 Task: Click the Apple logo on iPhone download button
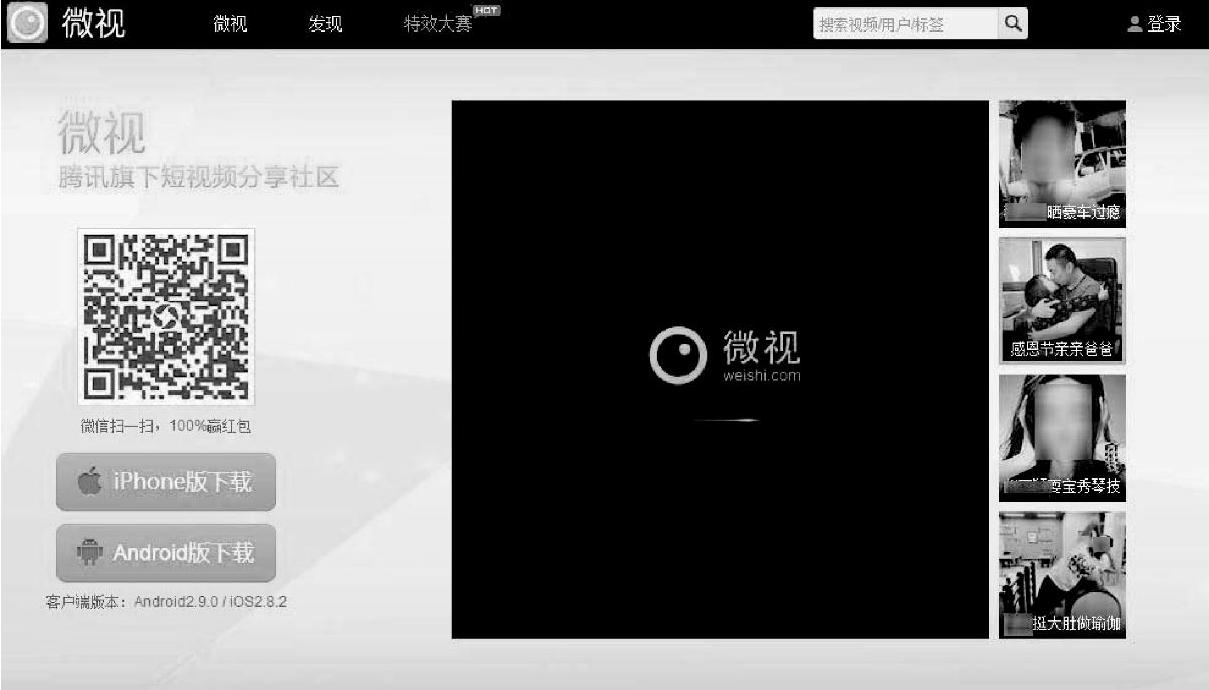click(89, 482)
